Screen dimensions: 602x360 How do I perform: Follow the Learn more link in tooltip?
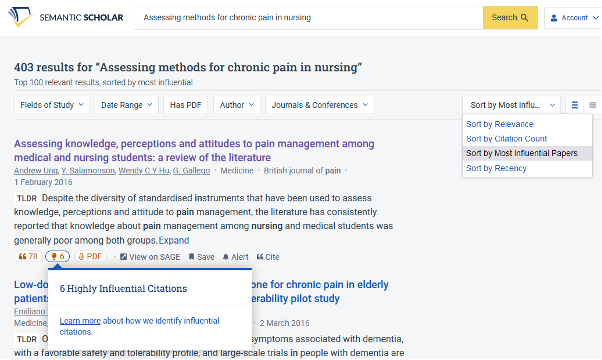pyautogui.click(x=80, y=321)
